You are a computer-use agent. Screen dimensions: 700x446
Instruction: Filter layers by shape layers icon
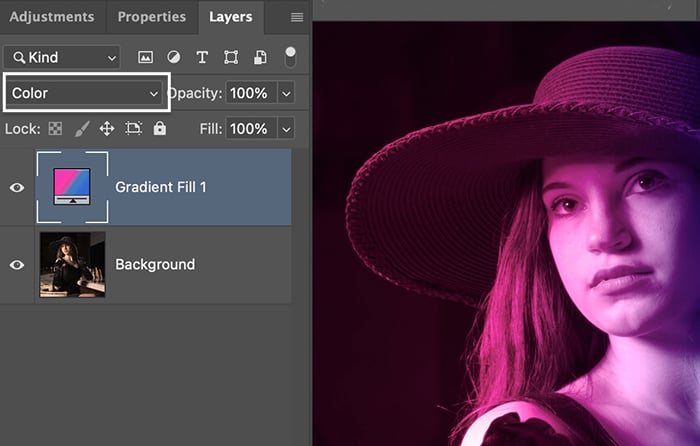point(231,57)
